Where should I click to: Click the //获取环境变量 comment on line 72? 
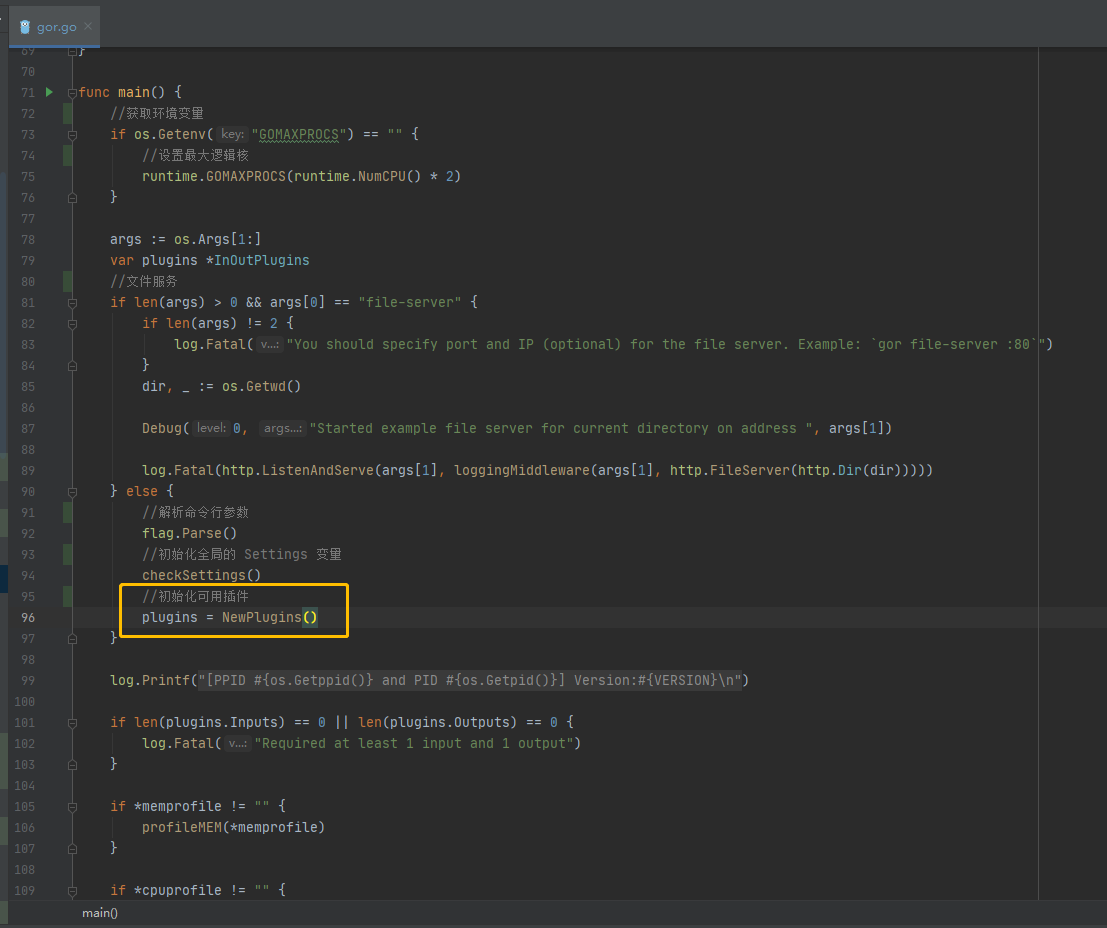[157, 113]
